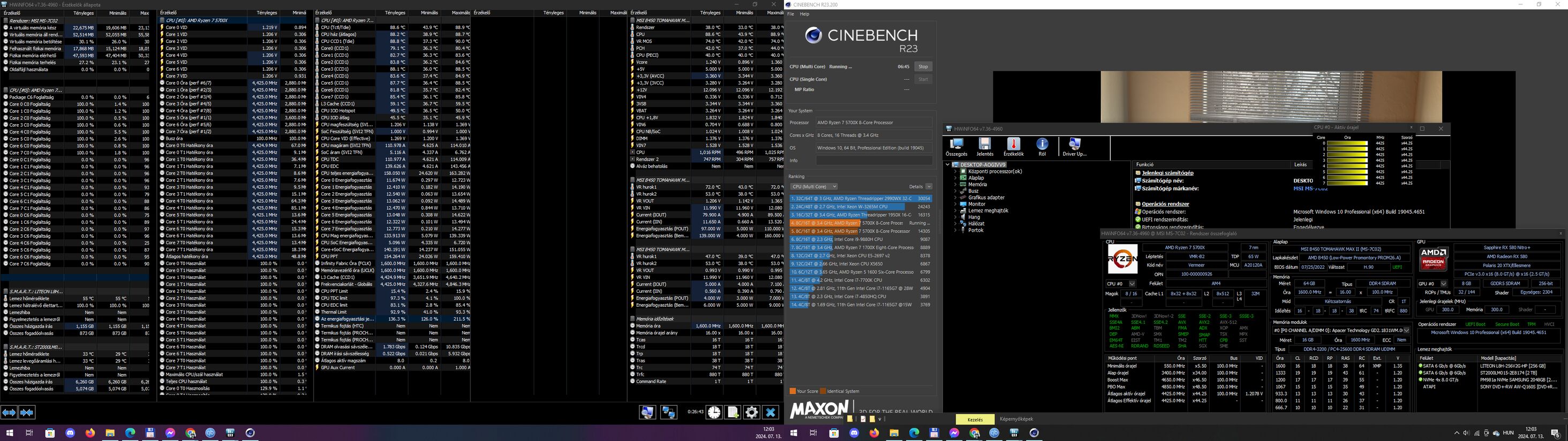Expand the Lemez meghajtók tree node

click(x=955, y=210)
